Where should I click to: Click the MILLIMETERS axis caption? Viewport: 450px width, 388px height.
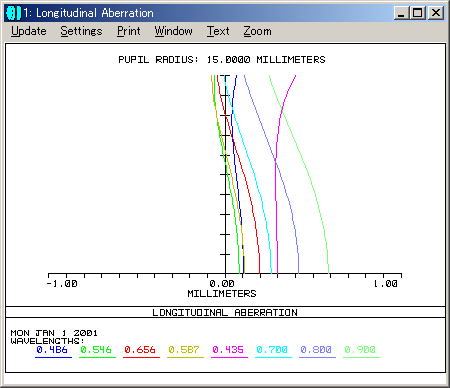[x=222, y=294]
